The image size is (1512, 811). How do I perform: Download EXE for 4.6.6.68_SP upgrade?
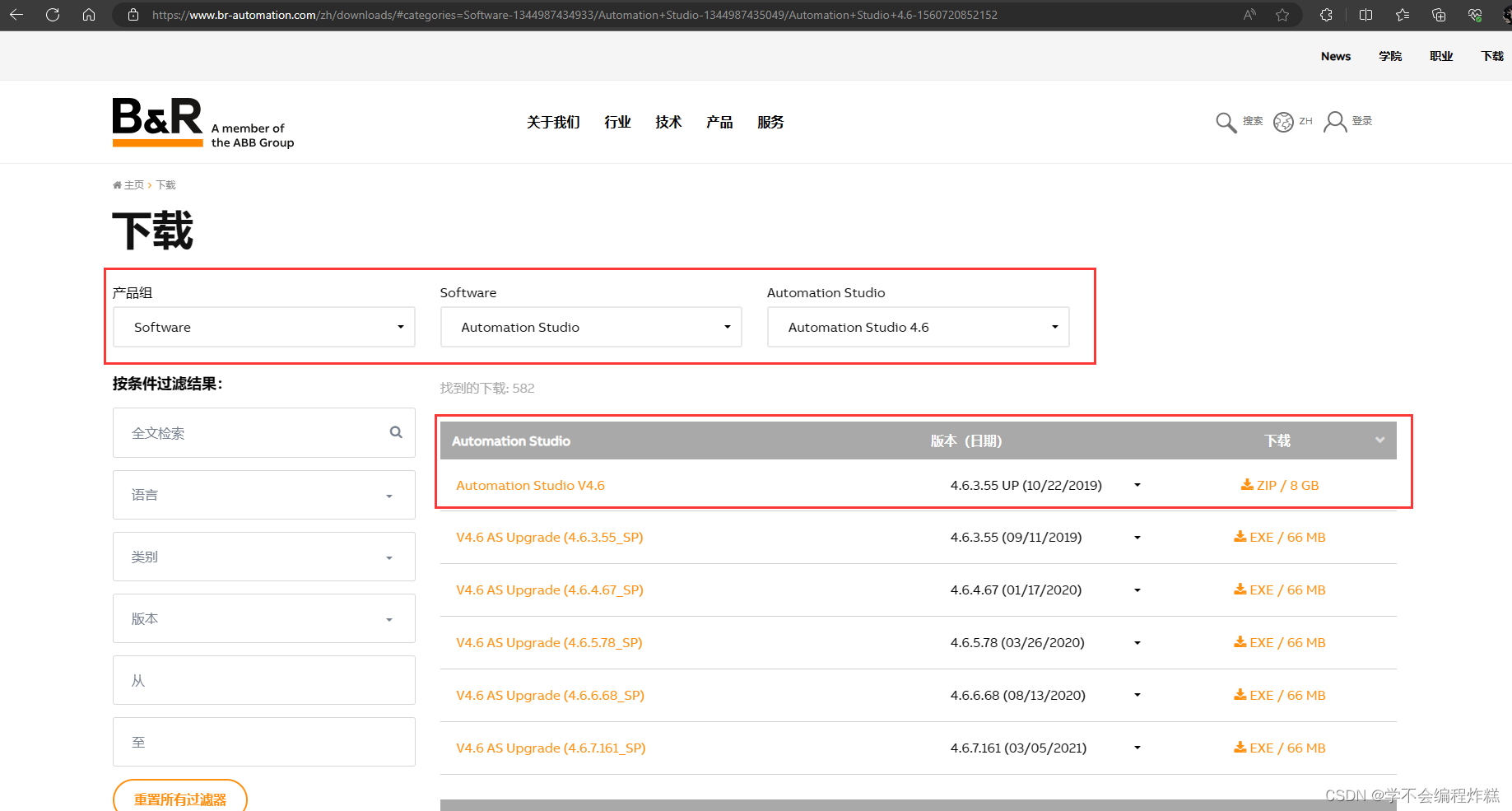tap(1280, 696)
